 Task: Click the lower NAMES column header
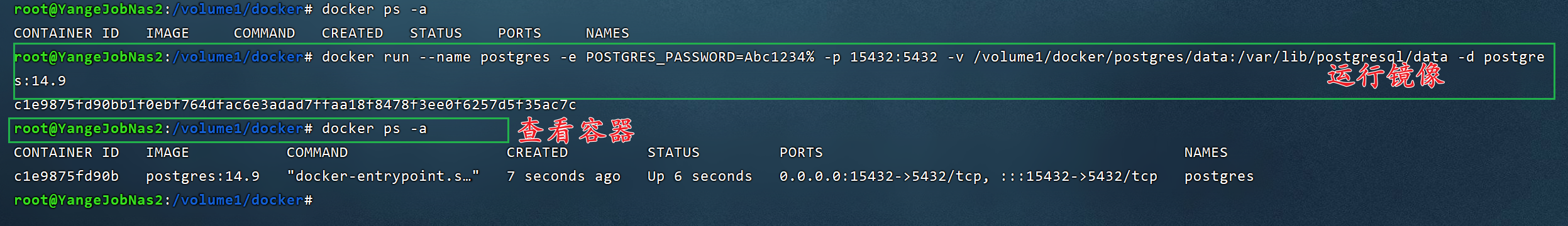pyautogui.click(x=1206, y=153)
